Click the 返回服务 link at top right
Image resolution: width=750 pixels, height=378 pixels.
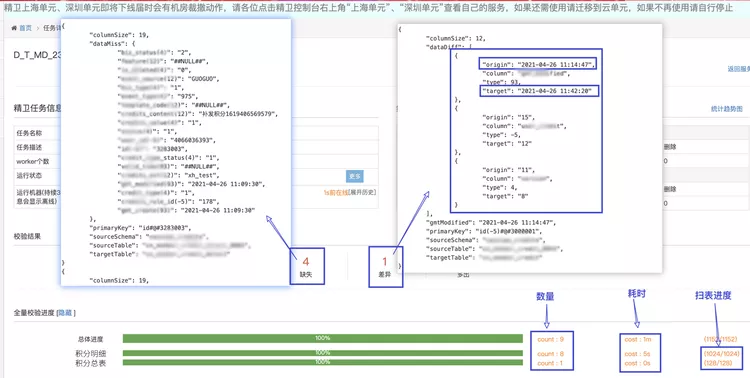739,69
